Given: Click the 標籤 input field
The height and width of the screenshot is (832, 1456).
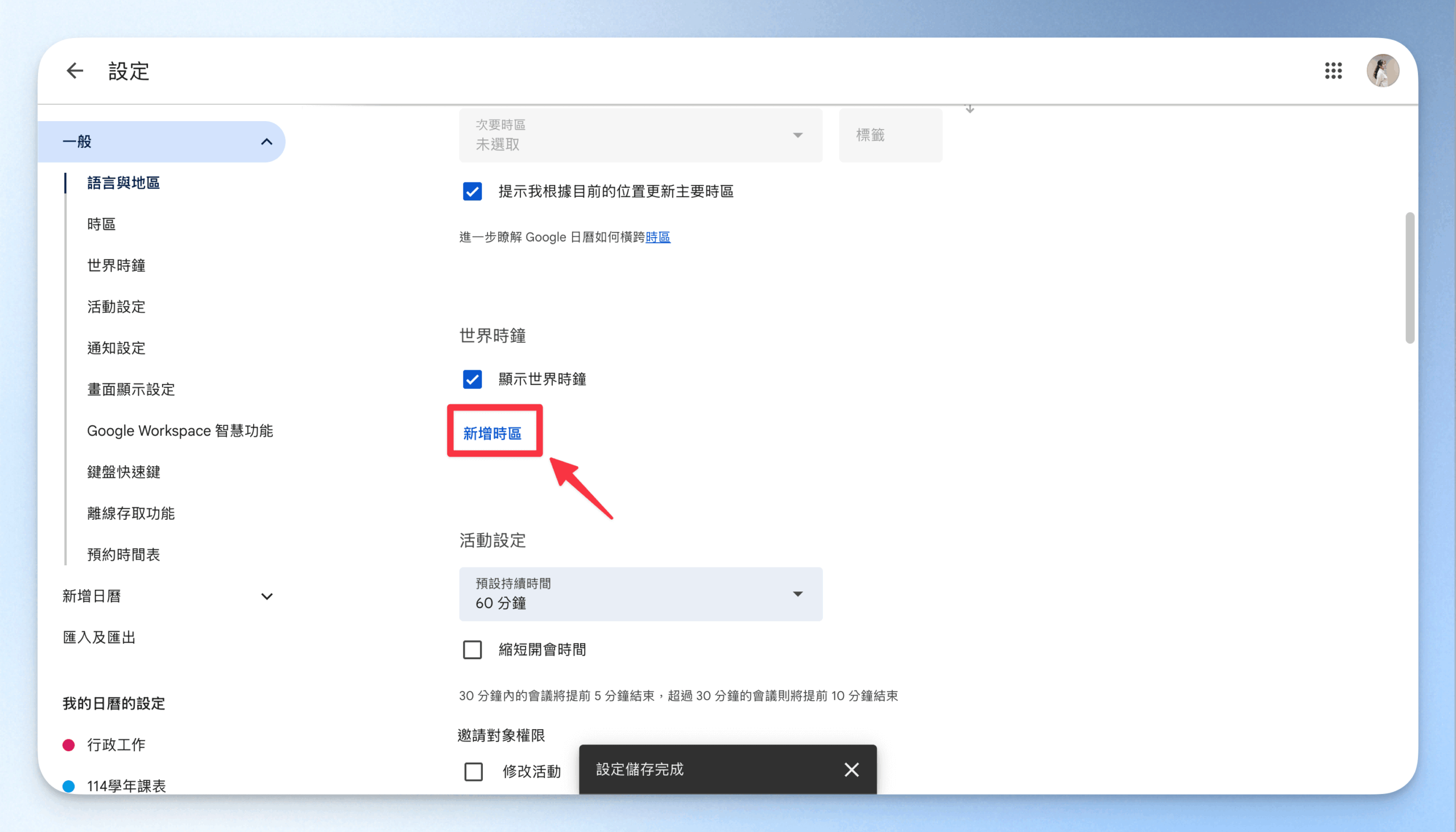Looking at the screenshot, I should point(890,135).
